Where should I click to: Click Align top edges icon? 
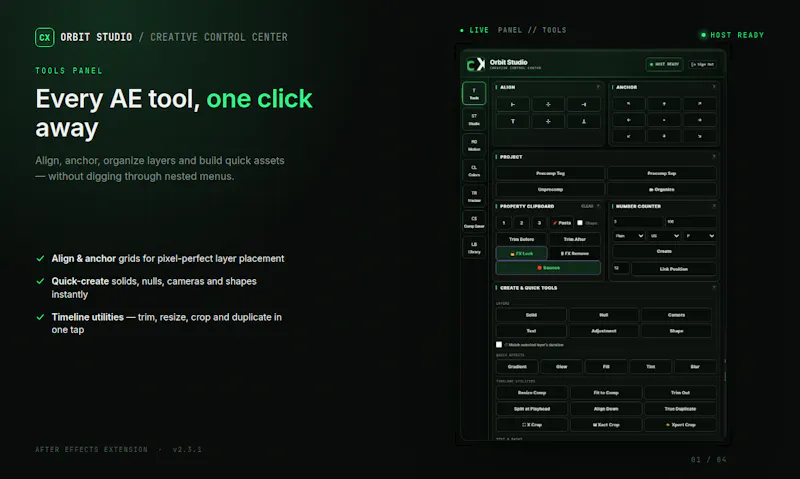tap(512, 121)
